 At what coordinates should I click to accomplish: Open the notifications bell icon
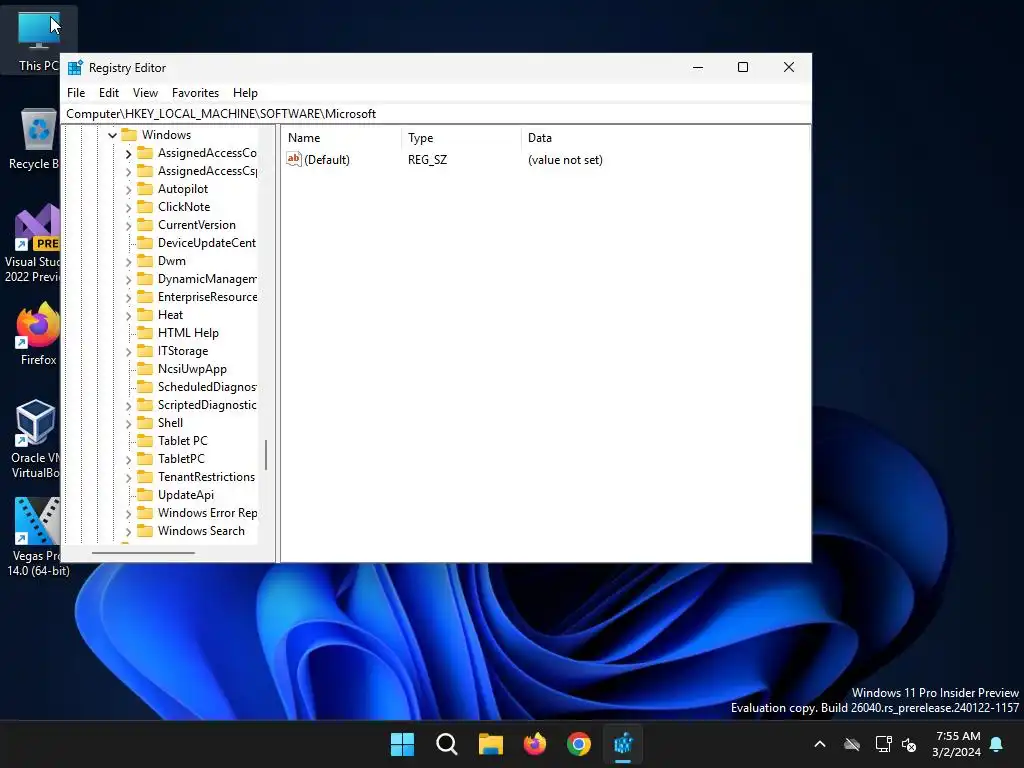coord(996,744)
